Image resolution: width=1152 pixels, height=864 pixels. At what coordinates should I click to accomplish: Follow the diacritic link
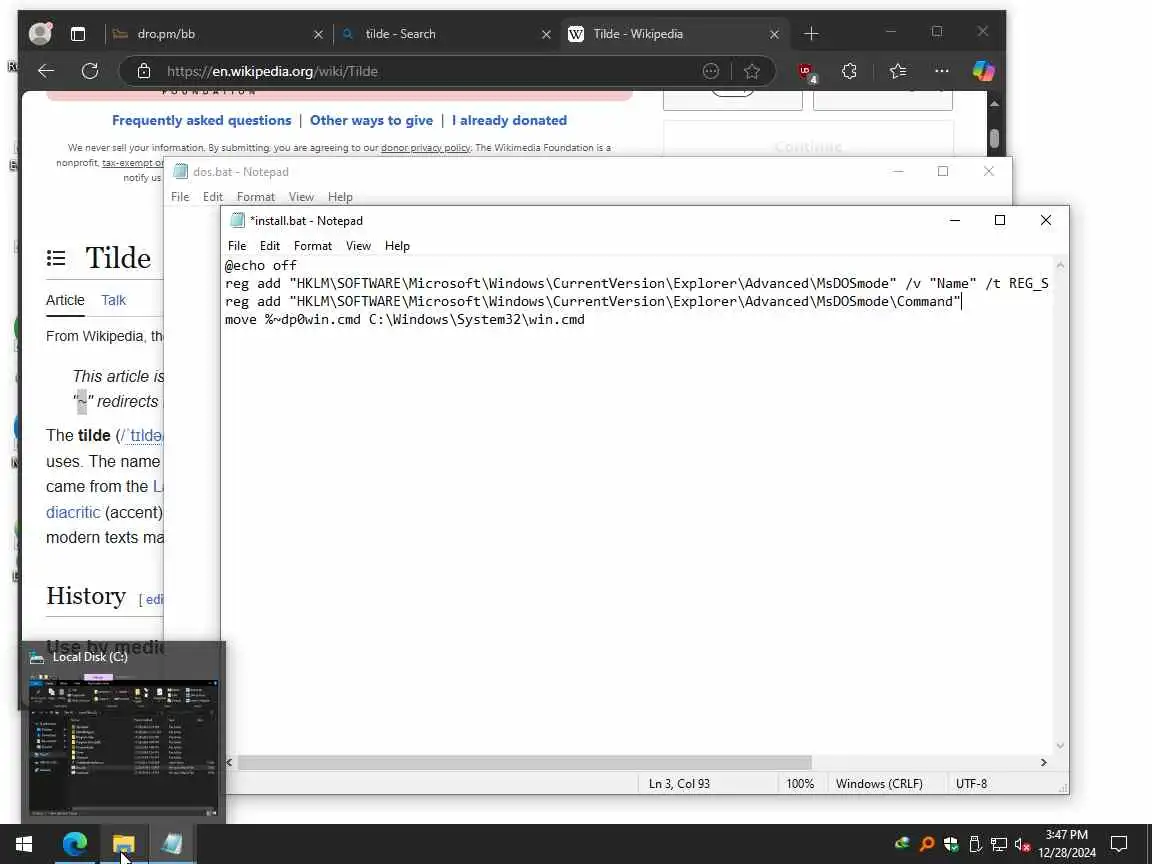(73, 512)
